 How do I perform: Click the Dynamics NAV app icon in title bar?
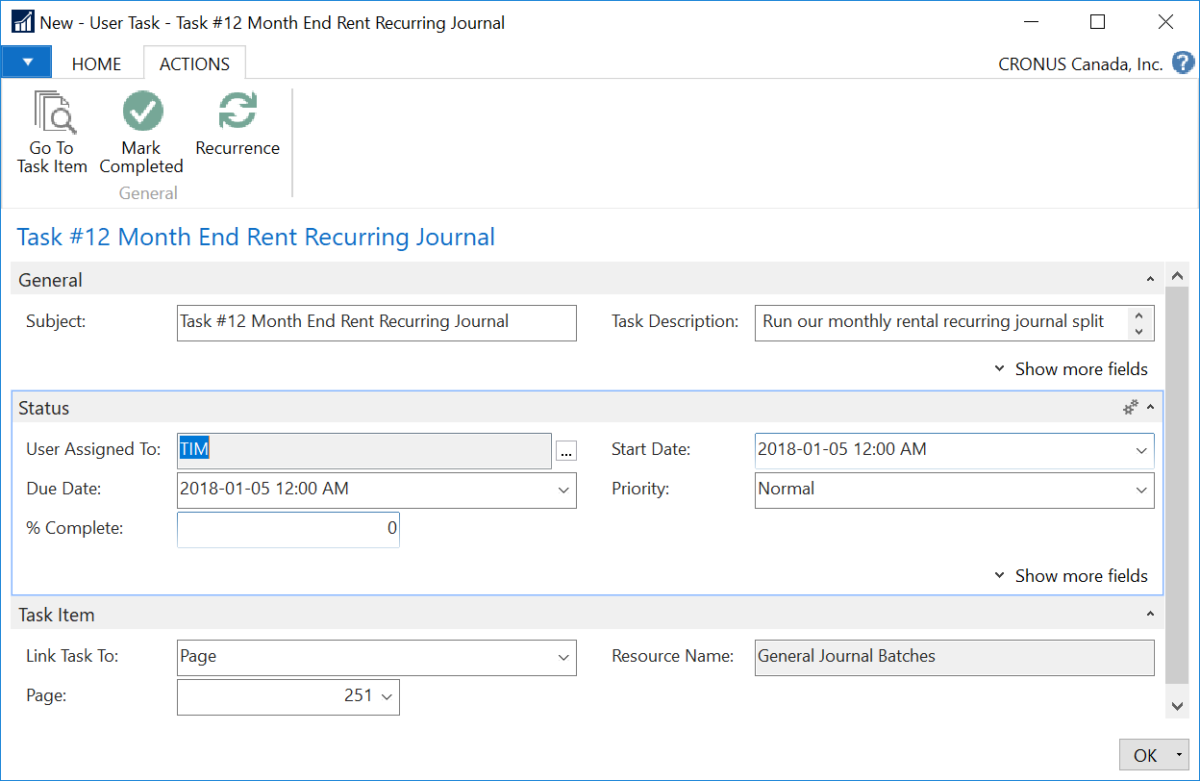click(x=23, y=22)
